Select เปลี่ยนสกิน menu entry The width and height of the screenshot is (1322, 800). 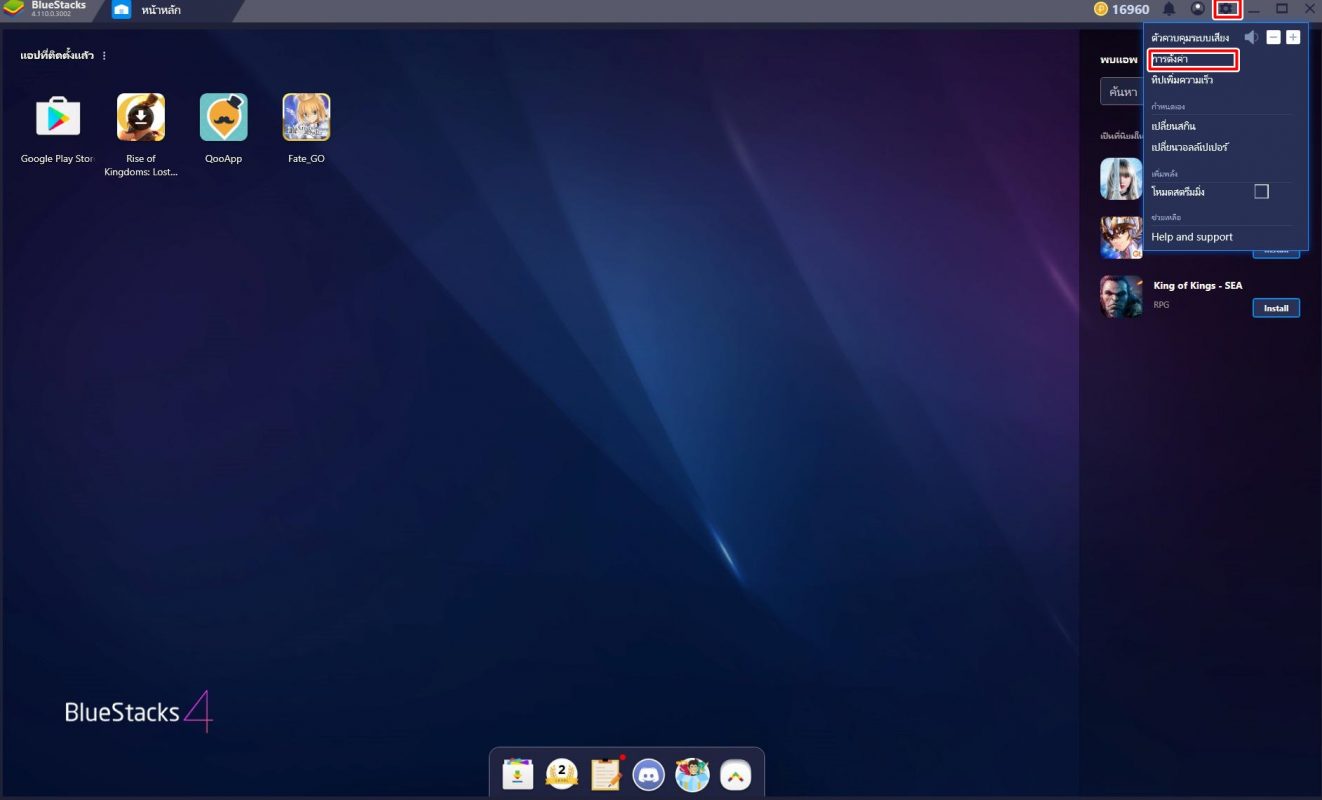coord(1173,127)
